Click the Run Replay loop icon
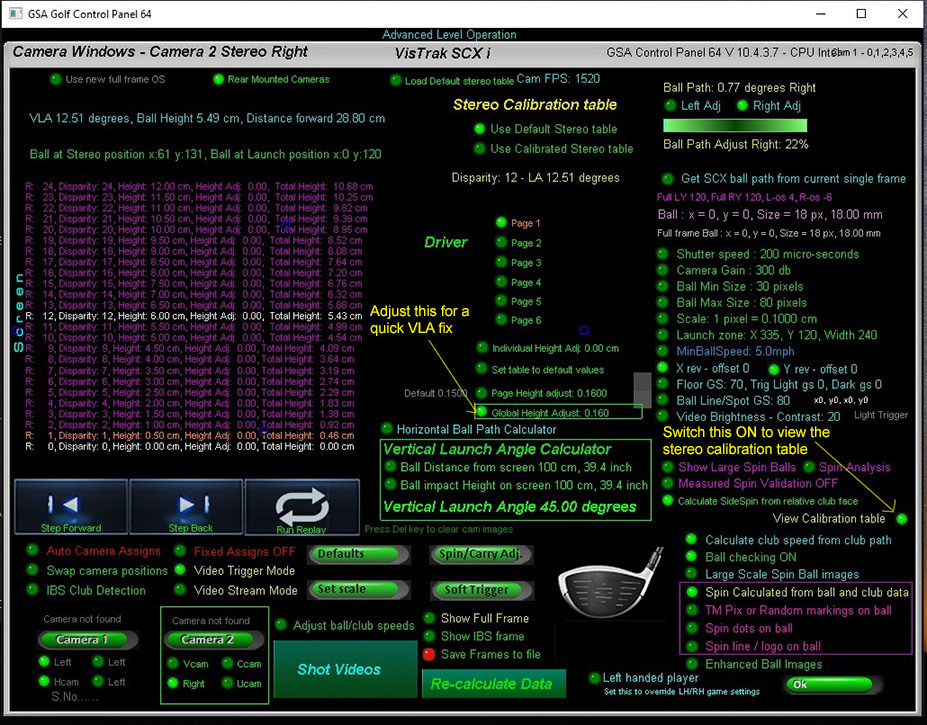Image resolution: width=927 pixels, height=725 pixels. [x=300, y=506]
